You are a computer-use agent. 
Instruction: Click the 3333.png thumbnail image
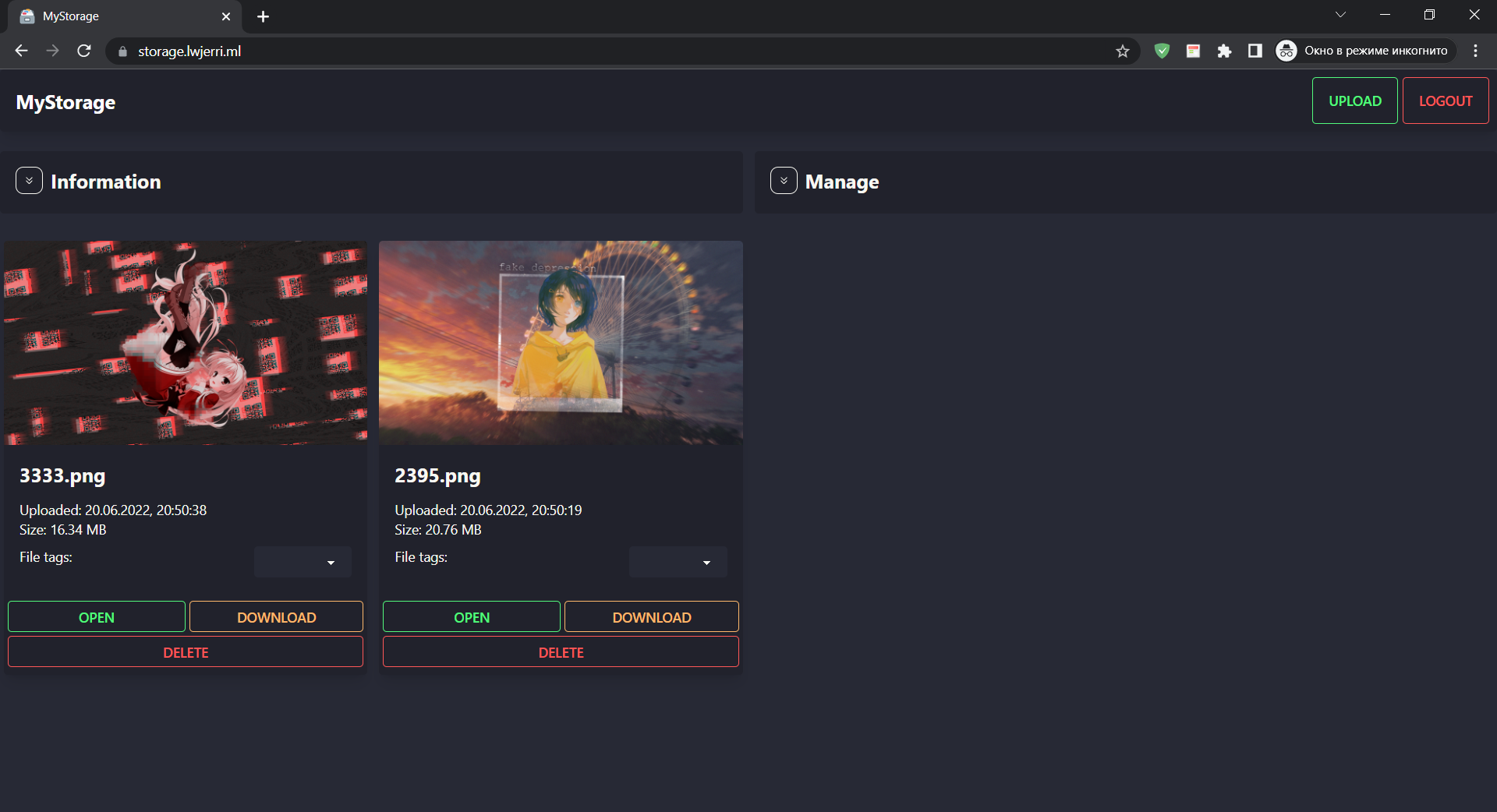(186, 343)
